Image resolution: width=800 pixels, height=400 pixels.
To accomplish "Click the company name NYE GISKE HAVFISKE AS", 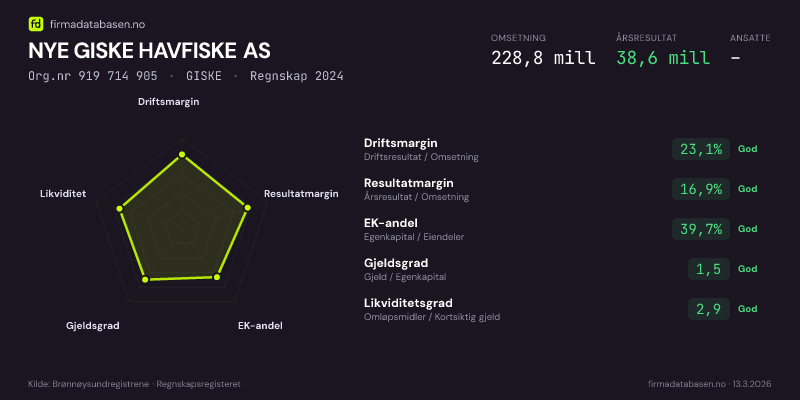I will [149, 50].
